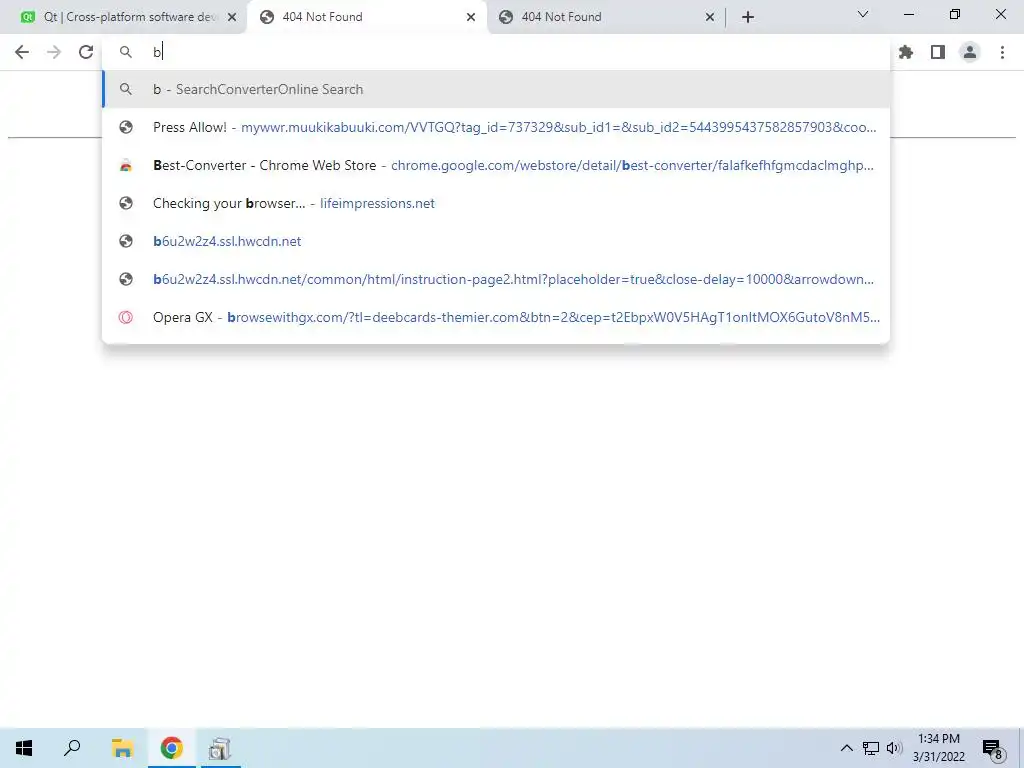Open the installer app on the taskbar
1024x768 pixels.
(220, 748)
